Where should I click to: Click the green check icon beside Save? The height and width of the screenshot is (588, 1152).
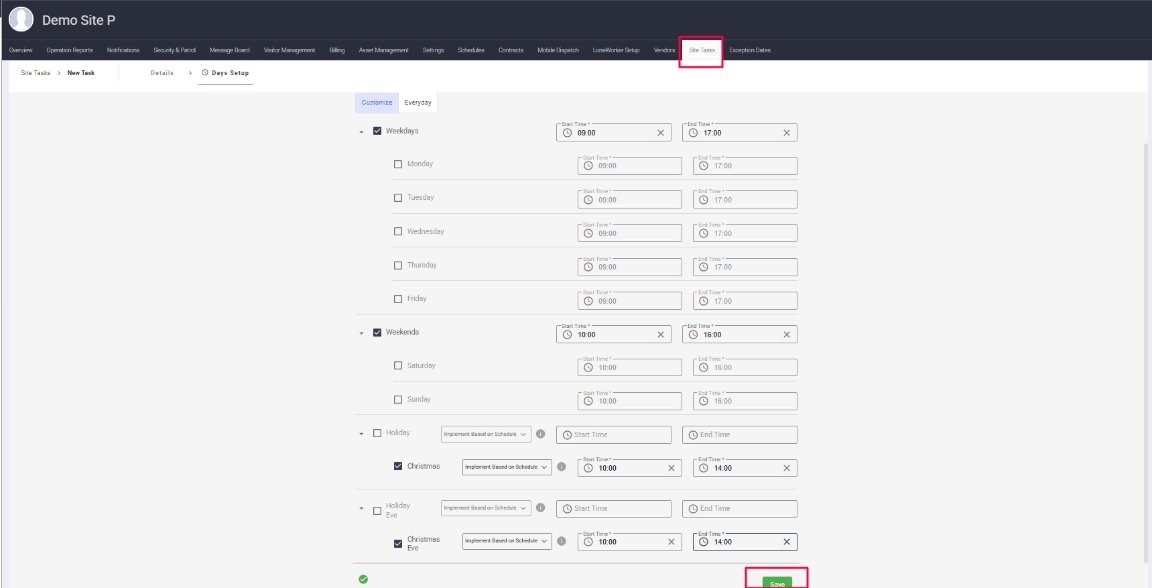[363, 579]
